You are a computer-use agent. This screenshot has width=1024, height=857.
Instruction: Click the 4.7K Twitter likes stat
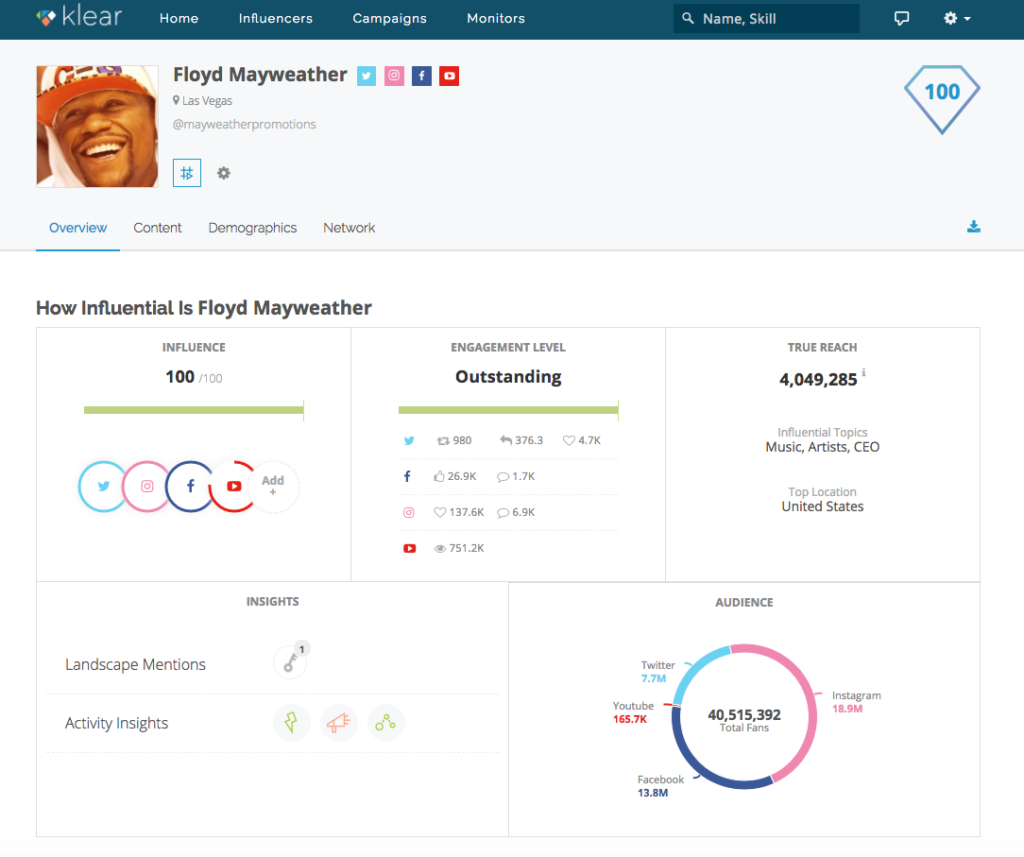582,441
